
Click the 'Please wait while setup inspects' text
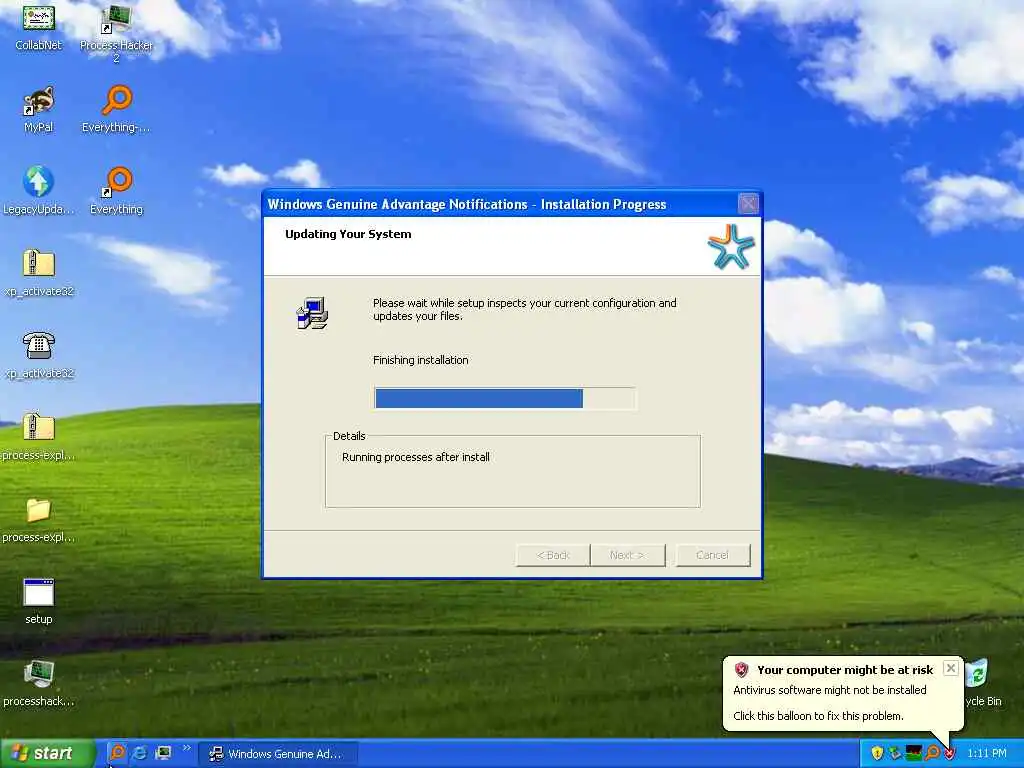click(x=524, y=310)
